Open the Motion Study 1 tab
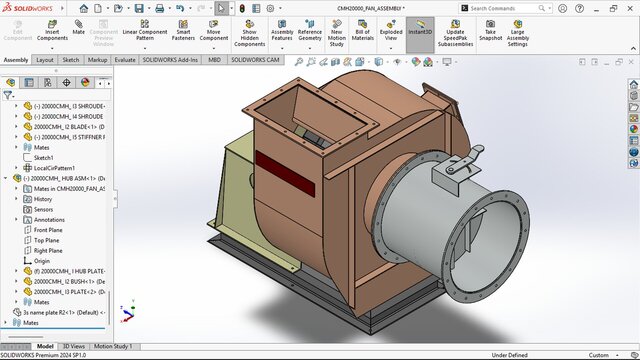The width and height of the screenshot is (640, 360). (113, 347)
